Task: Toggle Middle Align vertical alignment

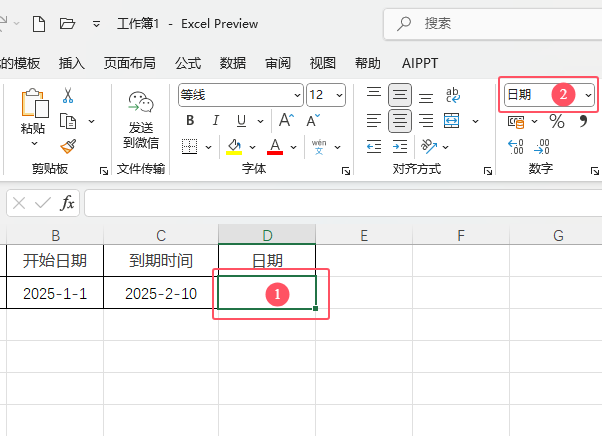Action: click(400, 94)
